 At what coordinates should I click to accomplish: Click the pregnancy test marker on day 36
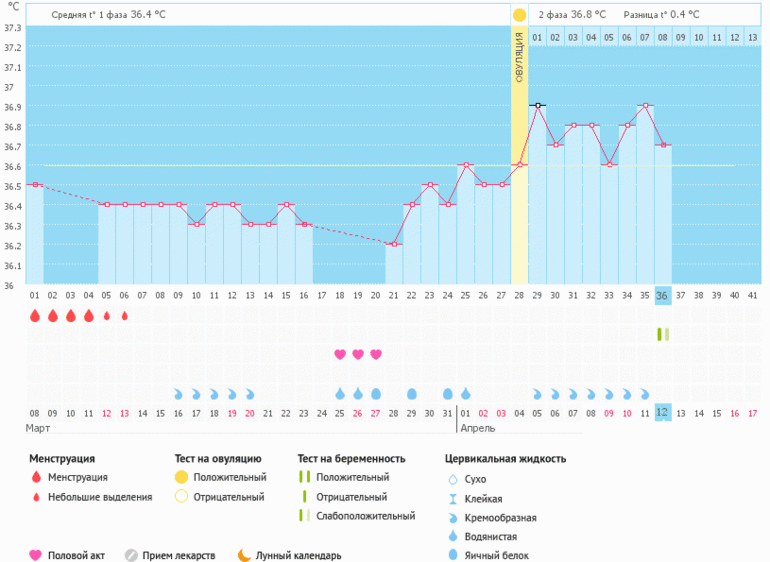tap(662, 334)
